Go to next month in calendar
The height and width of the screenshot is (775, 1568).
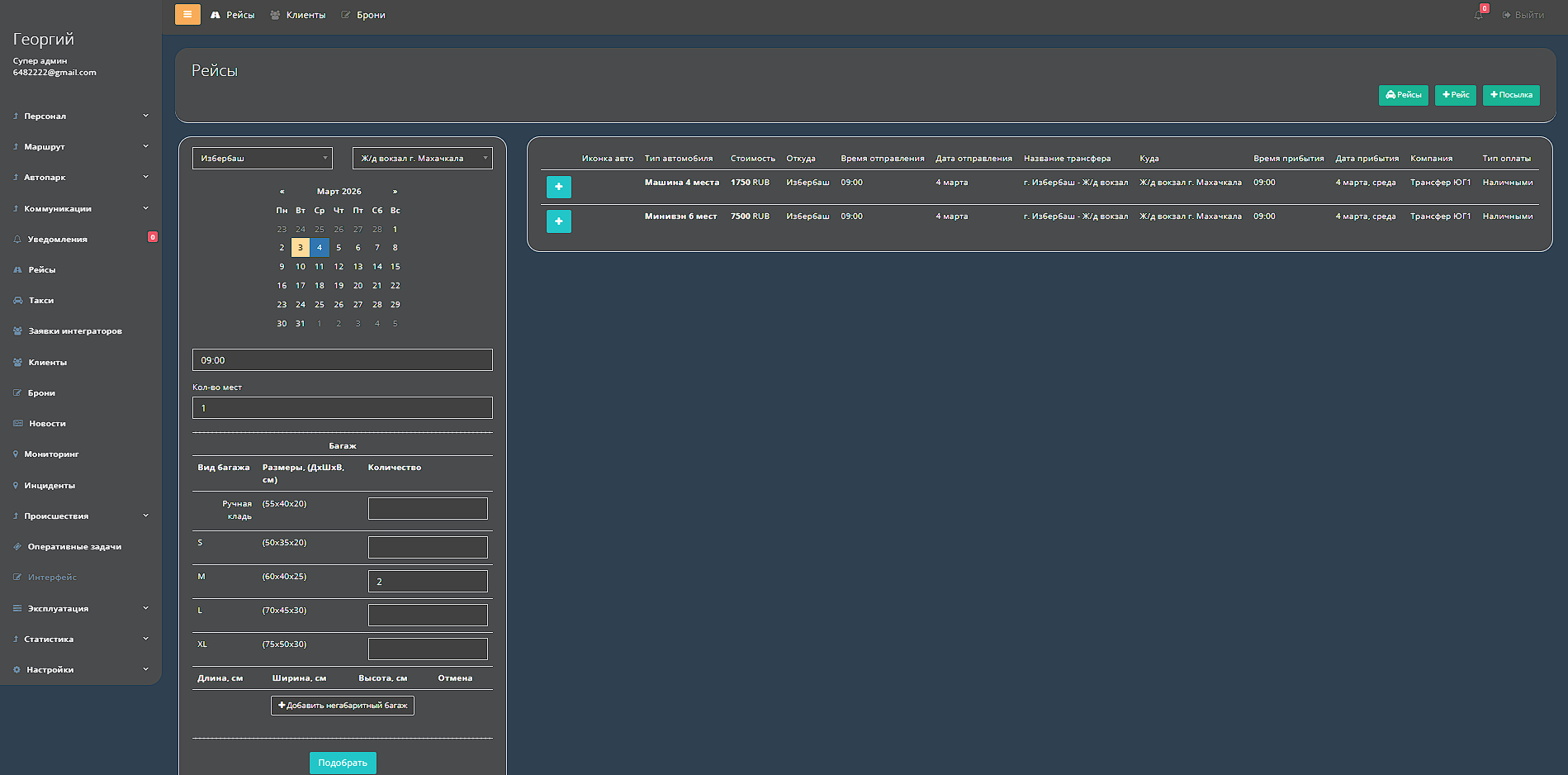395,192
